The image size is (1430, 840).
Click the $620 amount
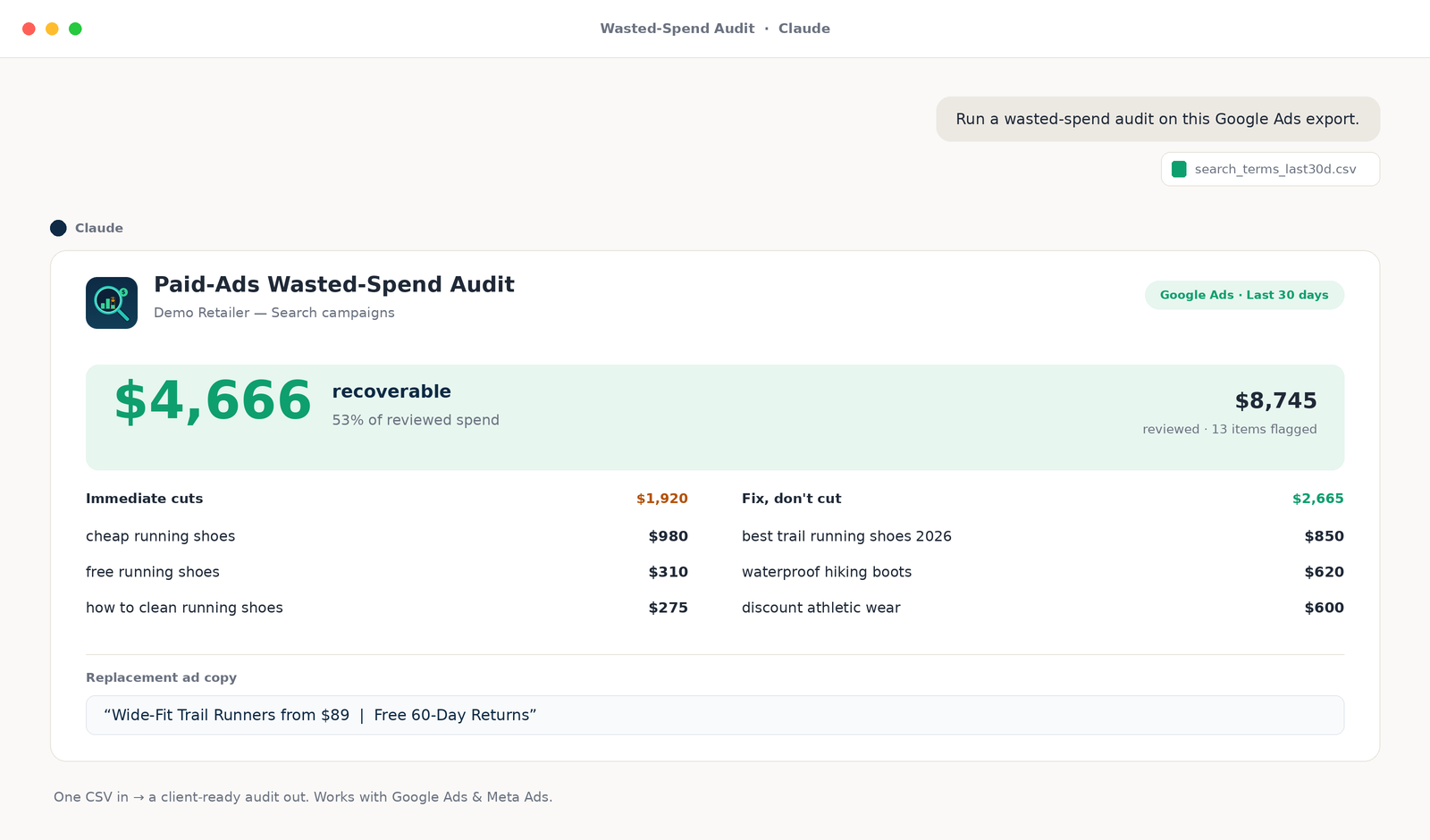pyautogui.click(x=1324, y=572)
